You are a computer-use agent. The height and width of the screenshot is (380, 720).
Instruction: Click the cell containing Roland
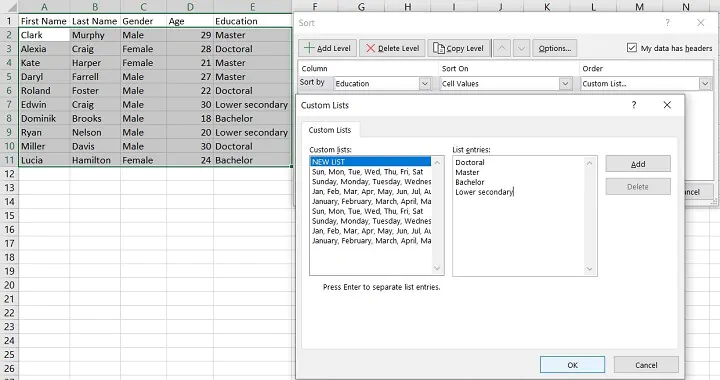pos(44,90)
